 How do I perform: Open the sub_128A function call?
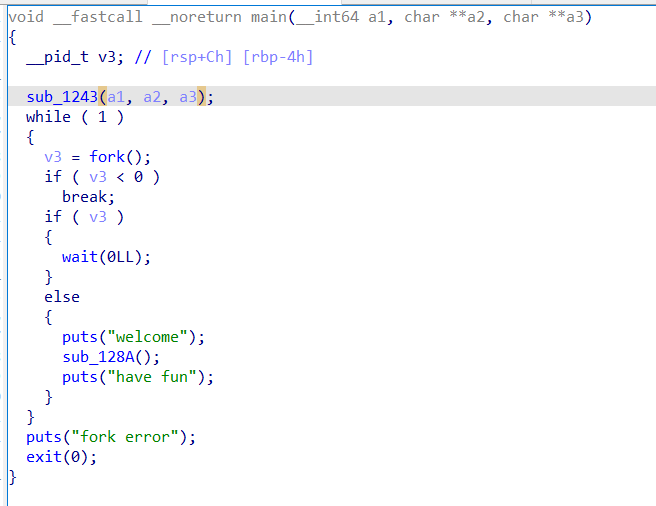[98, 357]
